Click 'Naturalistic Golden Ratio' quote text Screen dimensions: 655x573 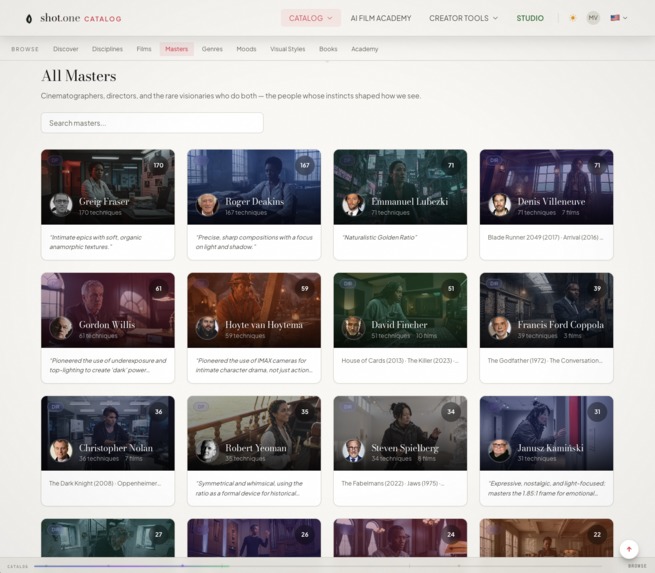coord(379,237)
